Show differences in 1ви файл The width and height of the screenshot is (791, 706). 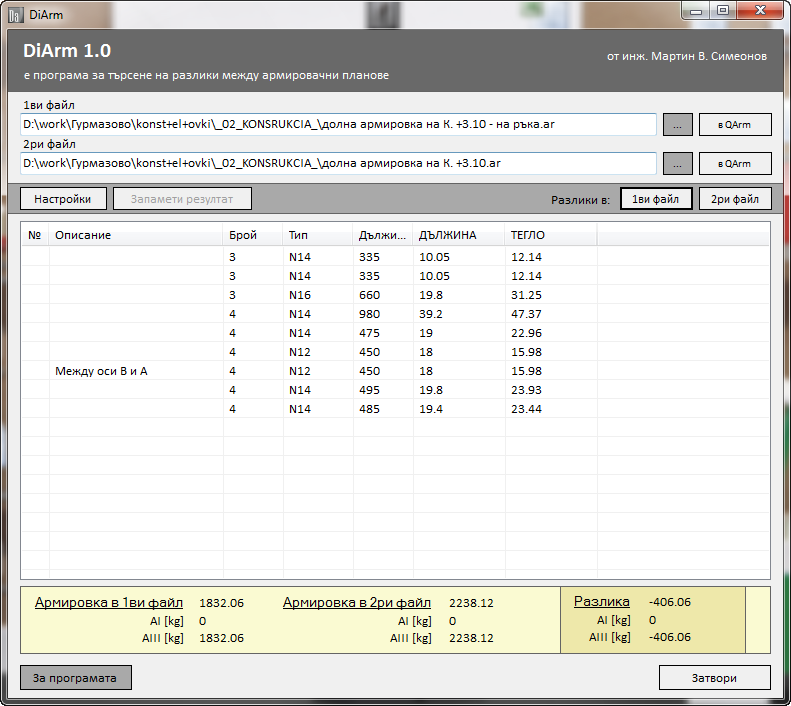coord(656,199)
